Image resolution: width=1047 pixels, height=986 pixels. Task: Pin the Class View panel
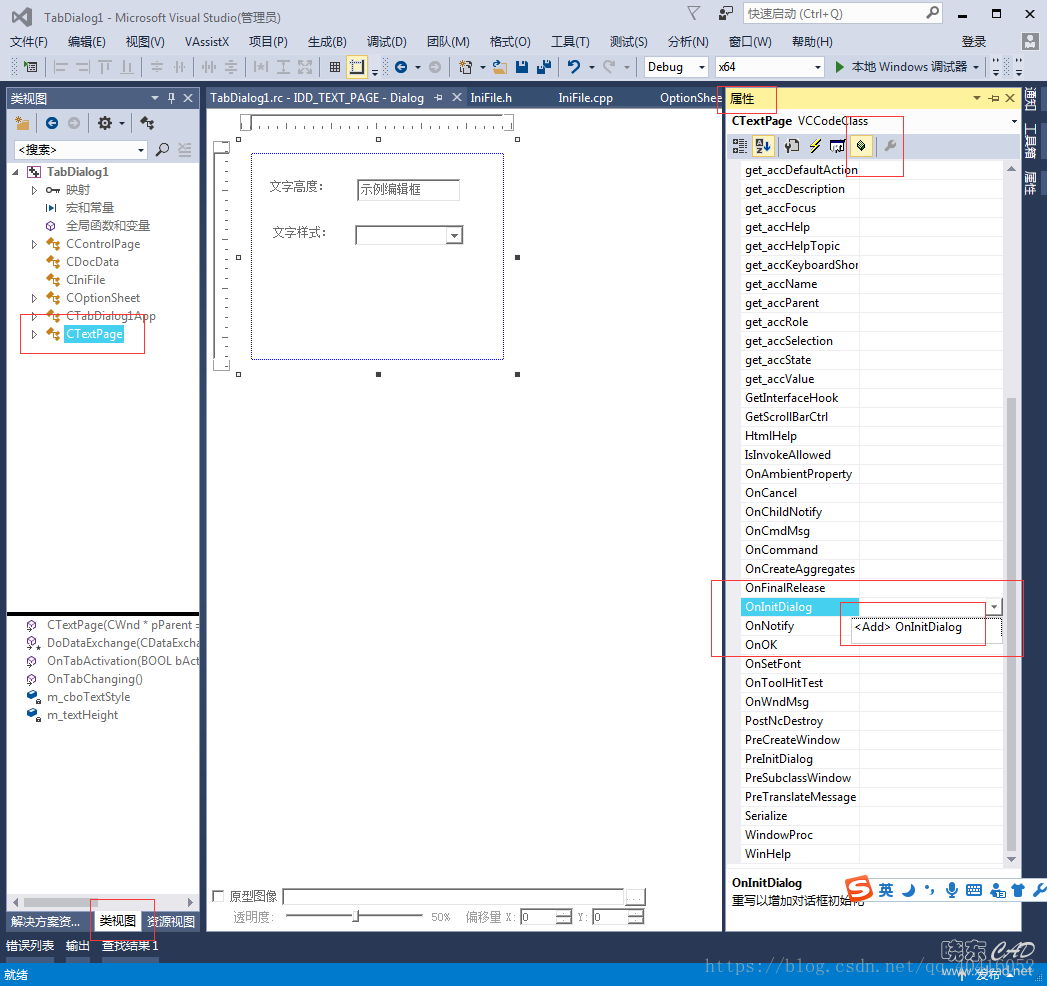coord(172,98)
